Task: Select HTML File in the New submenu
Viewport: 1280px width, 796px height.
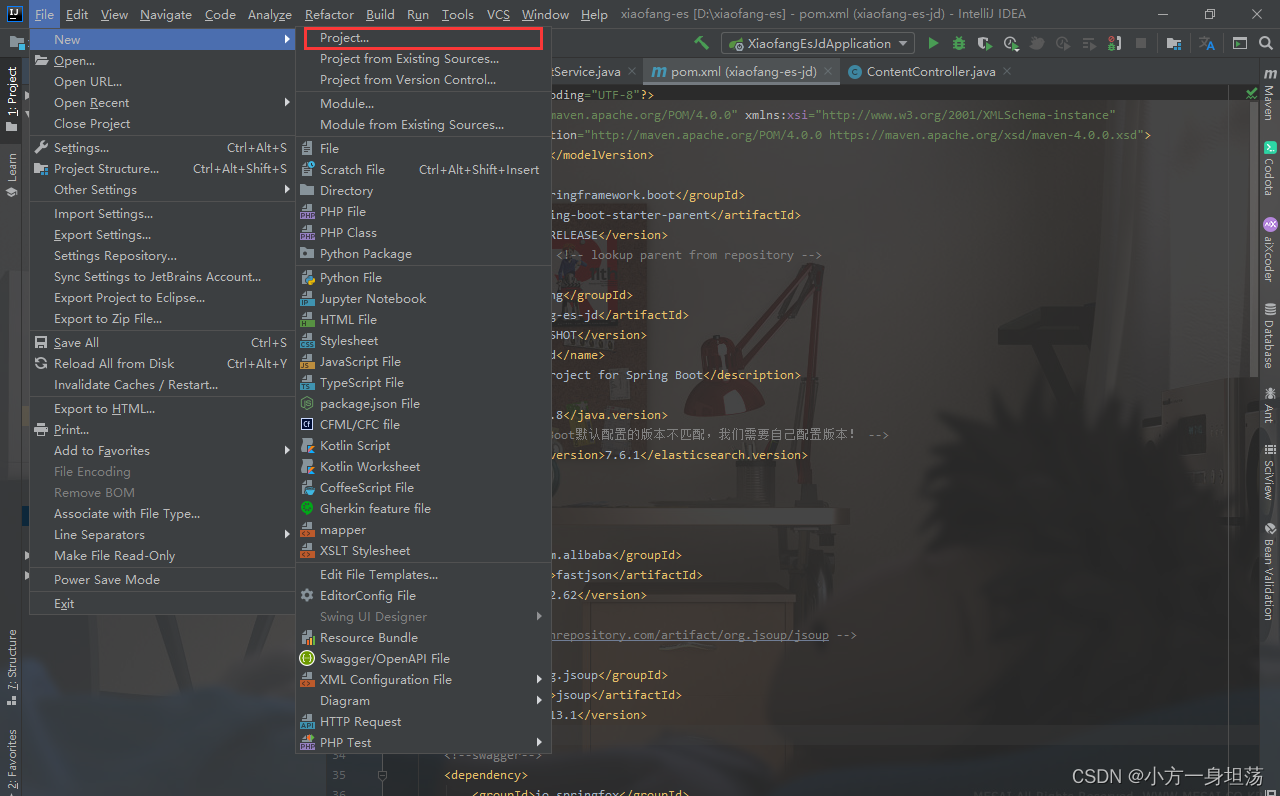Action: tap(423, 319)
